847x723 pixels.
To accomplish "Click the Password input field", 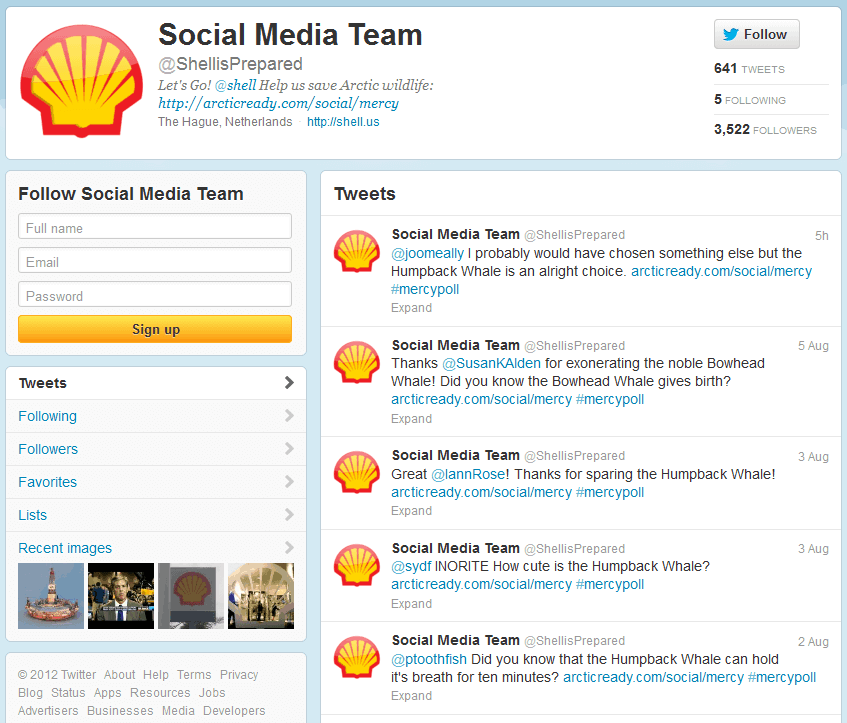I will pyautogui.click(x=155, y=294).
